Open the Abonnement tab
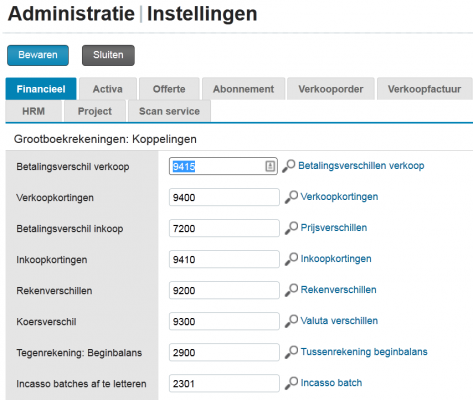 pos(244,89)
